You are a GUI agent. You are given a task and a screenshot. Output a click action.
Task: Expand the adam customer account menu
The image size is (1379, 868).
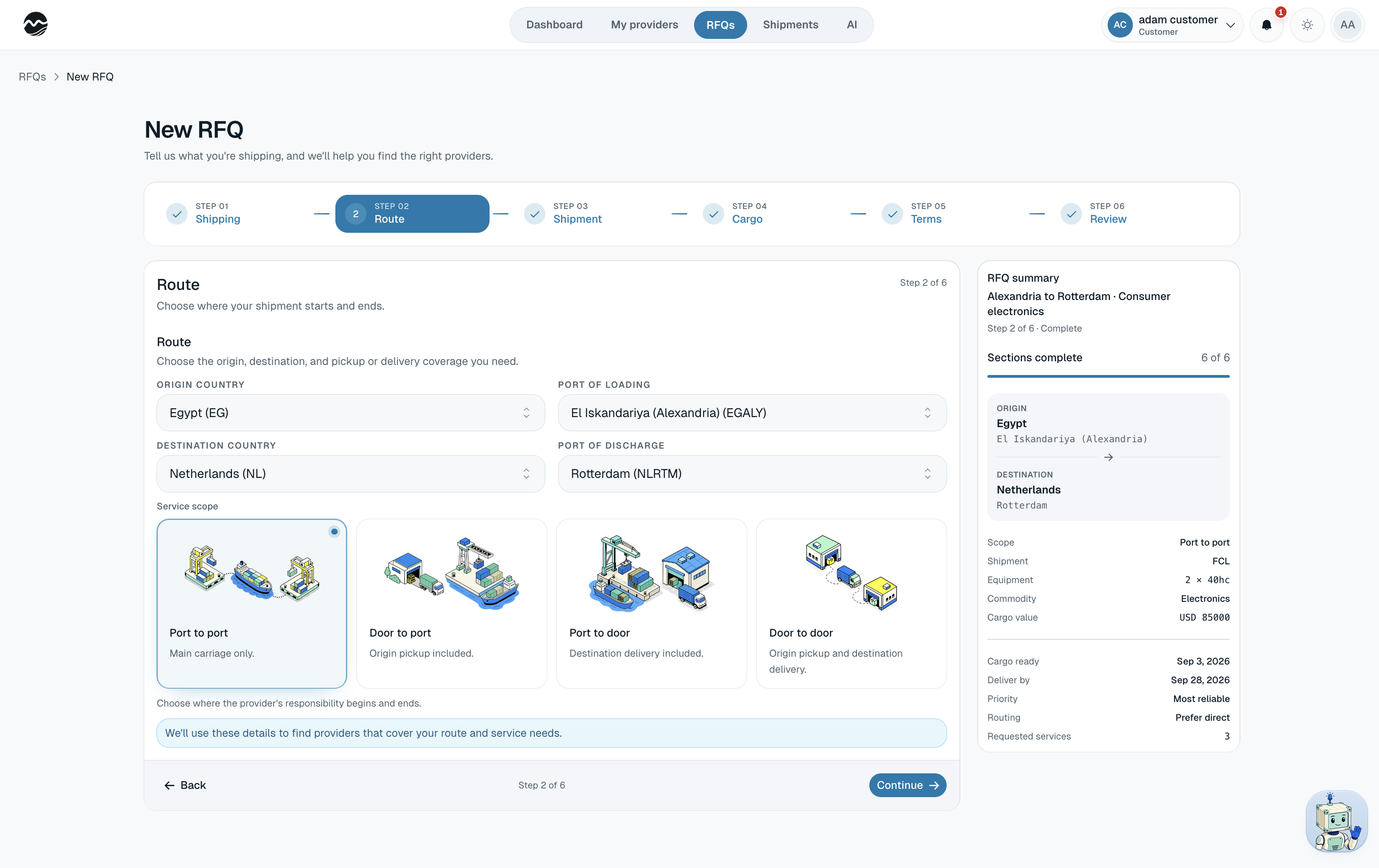[1172, 25]
